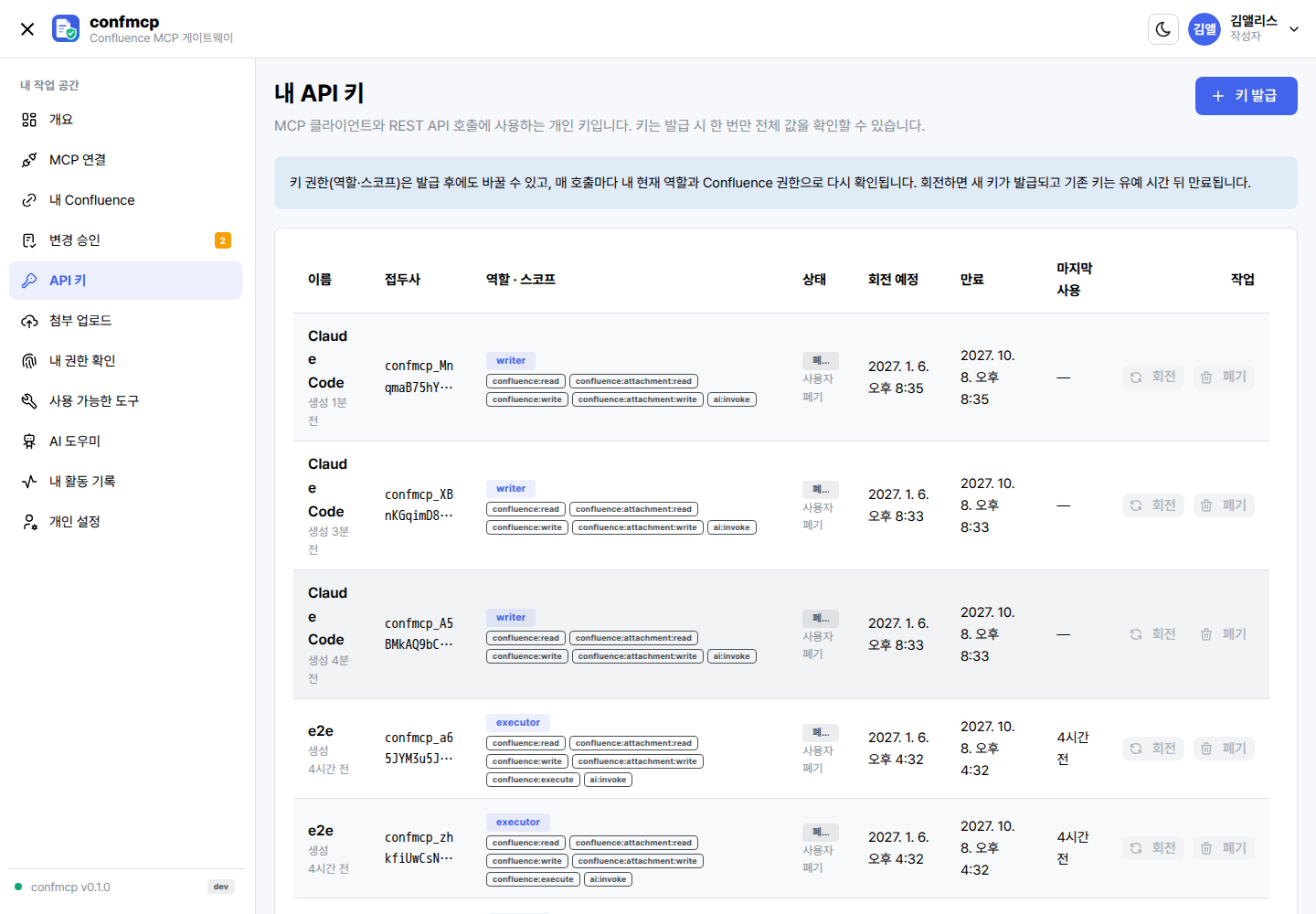
Task: Click the 마지막 사용 column header
Action: [x=1075, y=280]
